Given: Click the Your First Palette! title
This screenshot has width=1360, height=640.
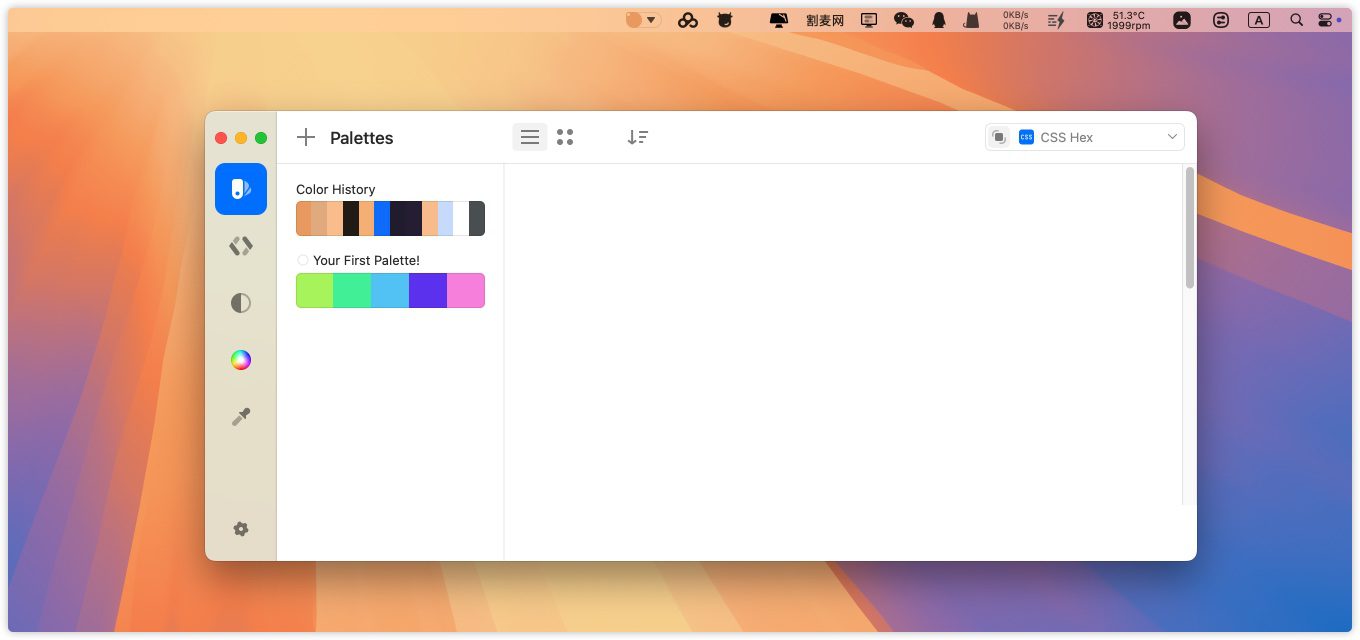Looking at the screenshot, I should pyautogui.click(x=366, y=260).
